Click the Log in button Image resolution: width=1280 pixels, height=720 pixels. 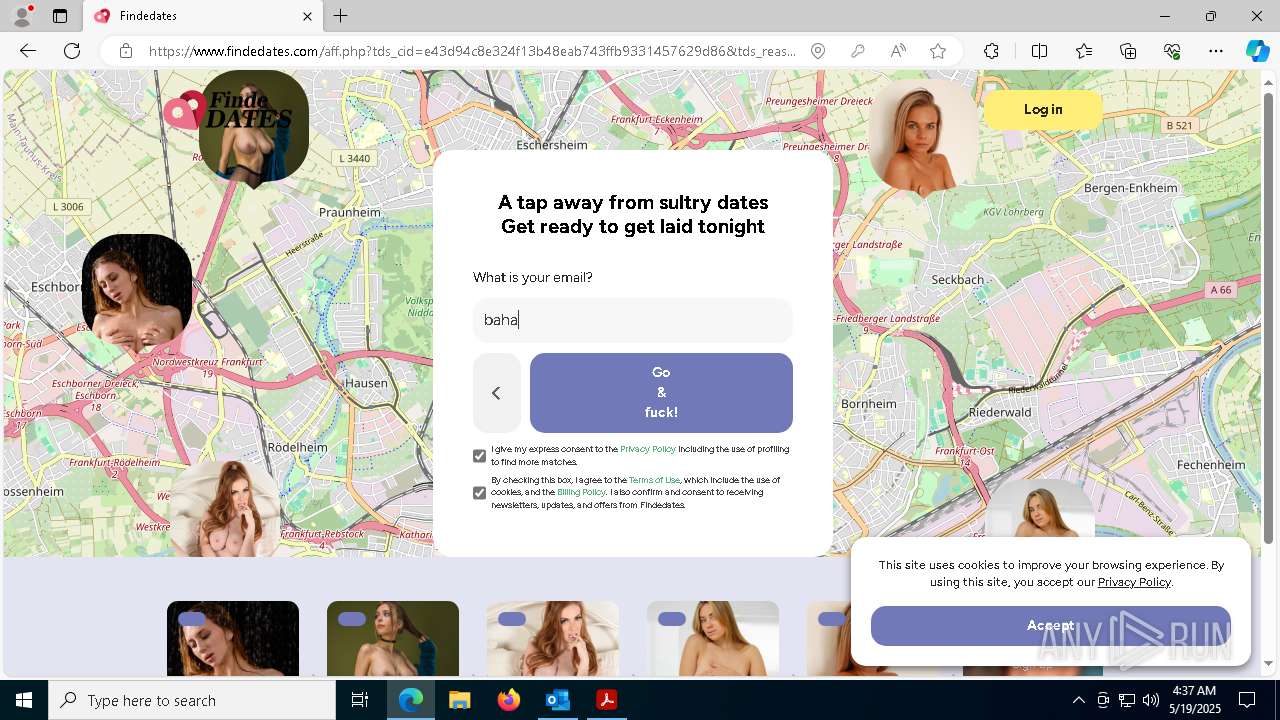point(1043,110)
